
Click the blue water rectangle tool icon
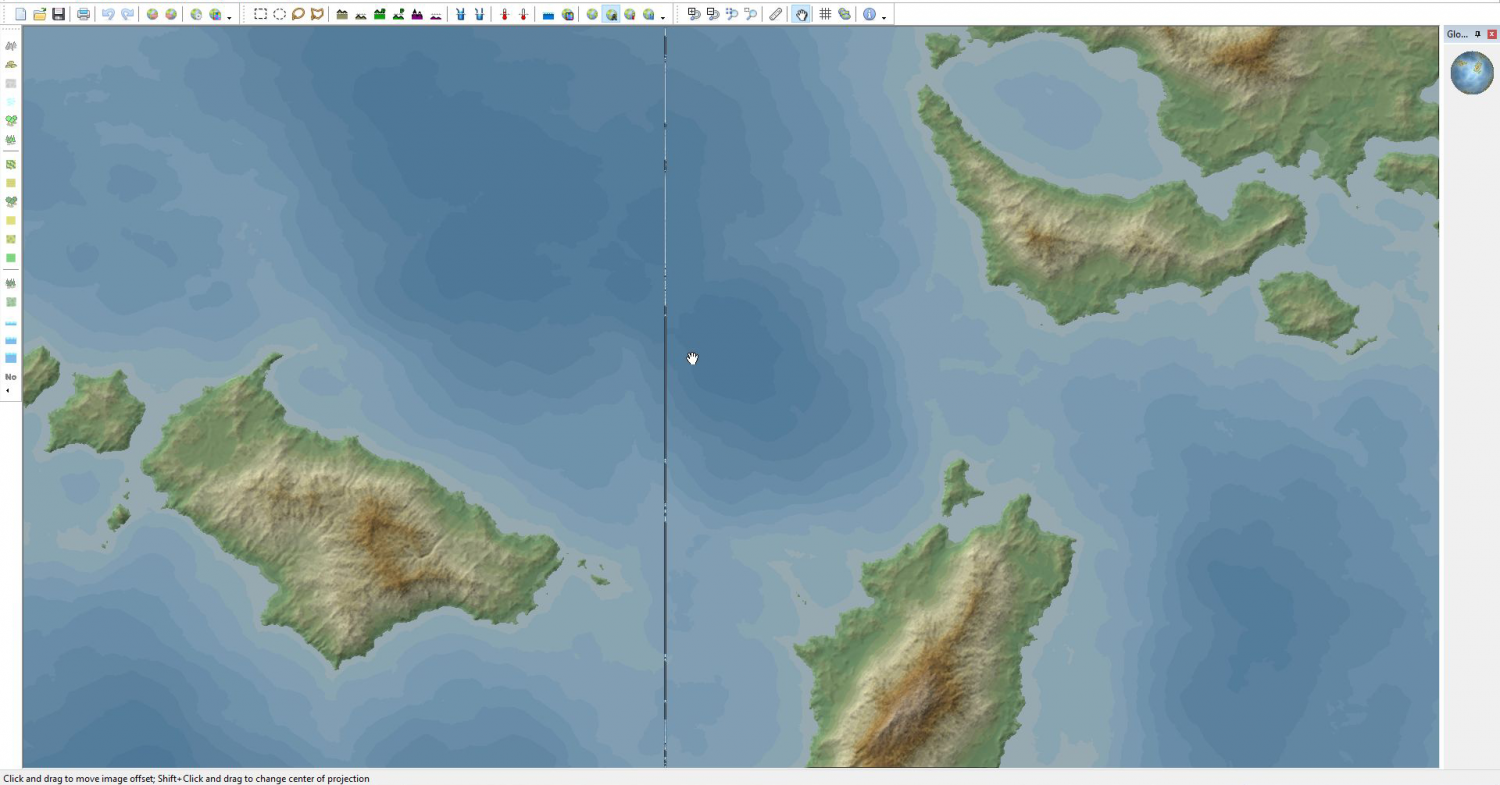point(548,14)
